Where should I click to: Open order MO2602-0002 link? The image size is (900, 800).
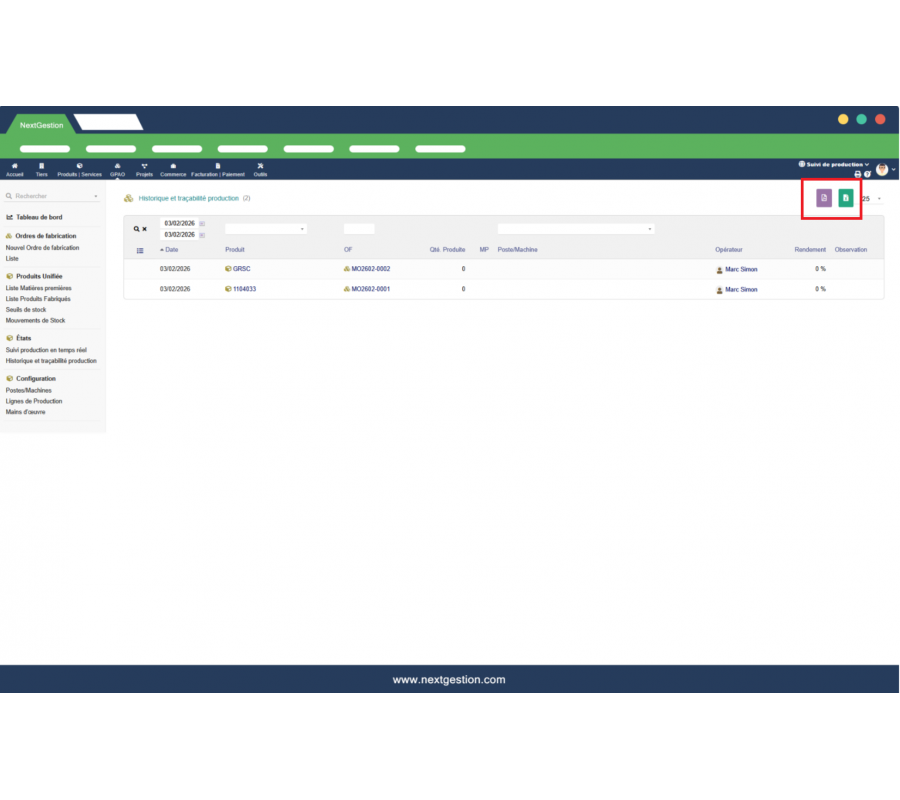370,269
